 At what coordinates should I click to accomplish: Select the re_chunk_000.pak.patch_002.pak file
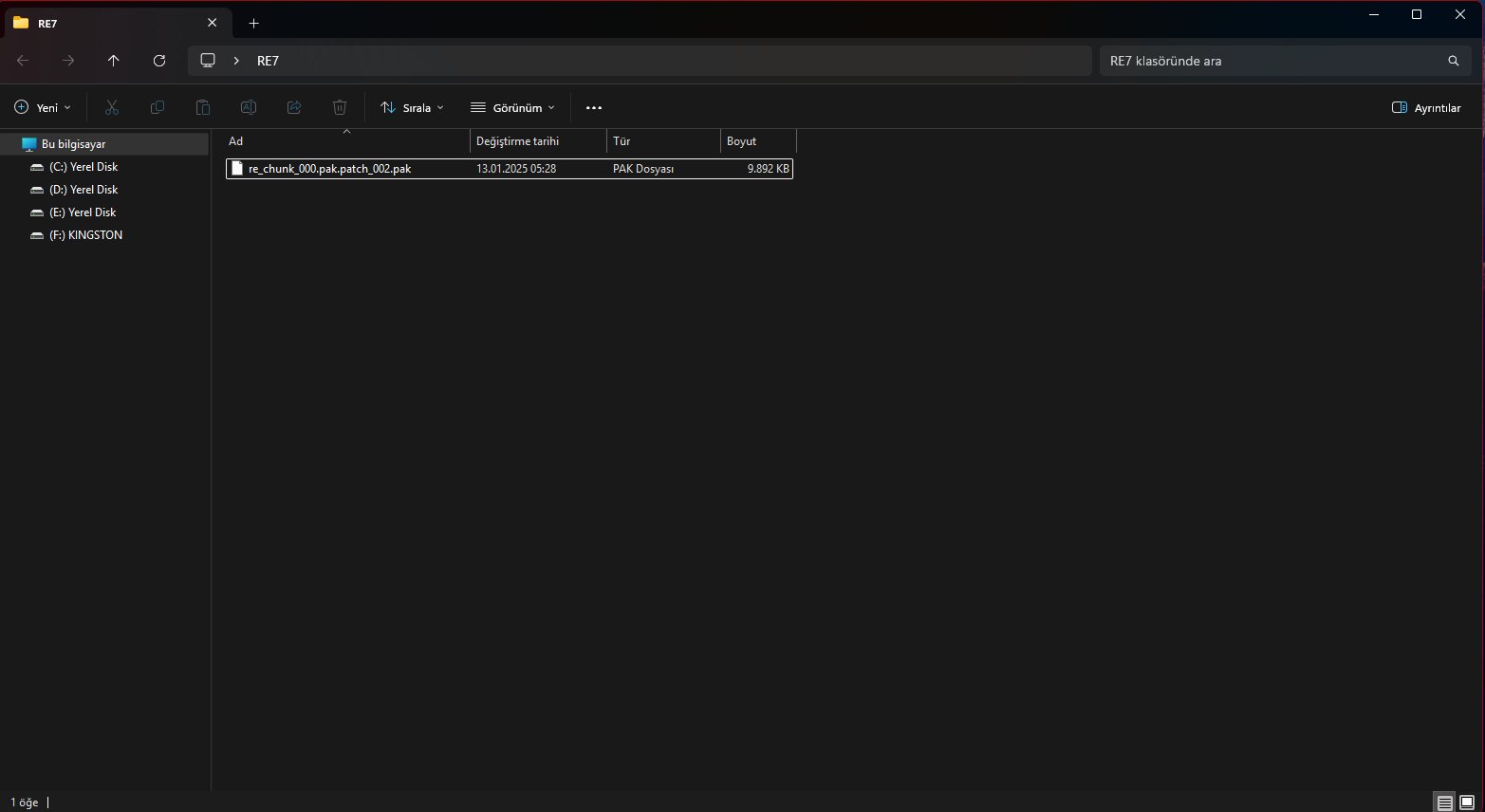point(329,168)
